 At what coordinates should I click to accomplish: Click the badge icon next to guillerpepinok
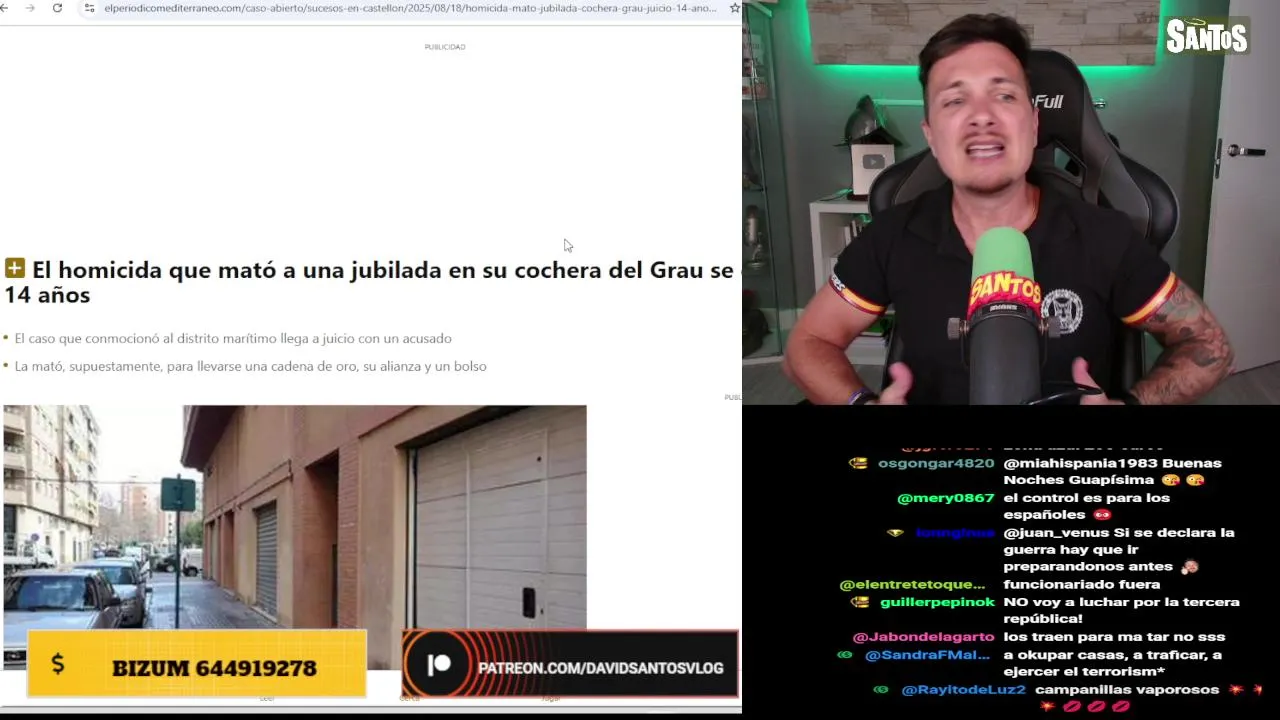point(860,602)
